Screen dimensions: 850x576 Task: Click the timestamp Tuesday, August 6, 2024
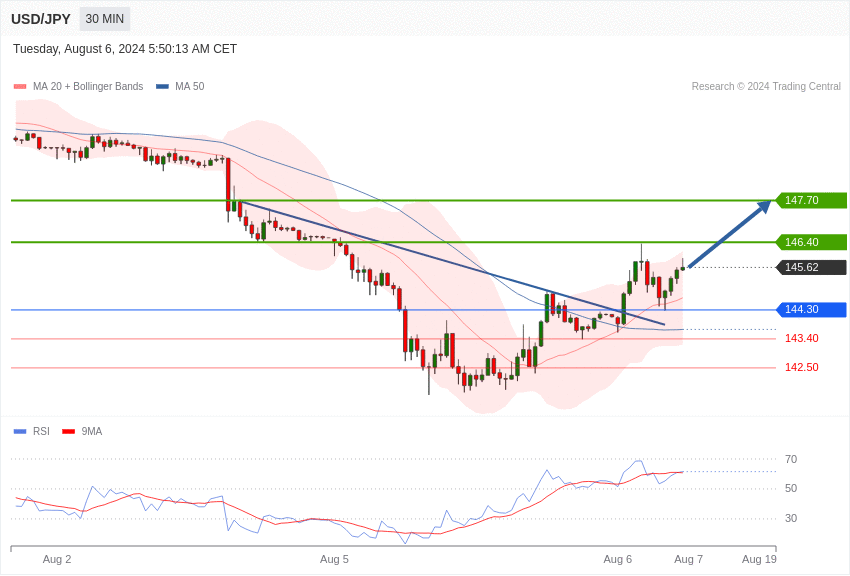point(125,49)
